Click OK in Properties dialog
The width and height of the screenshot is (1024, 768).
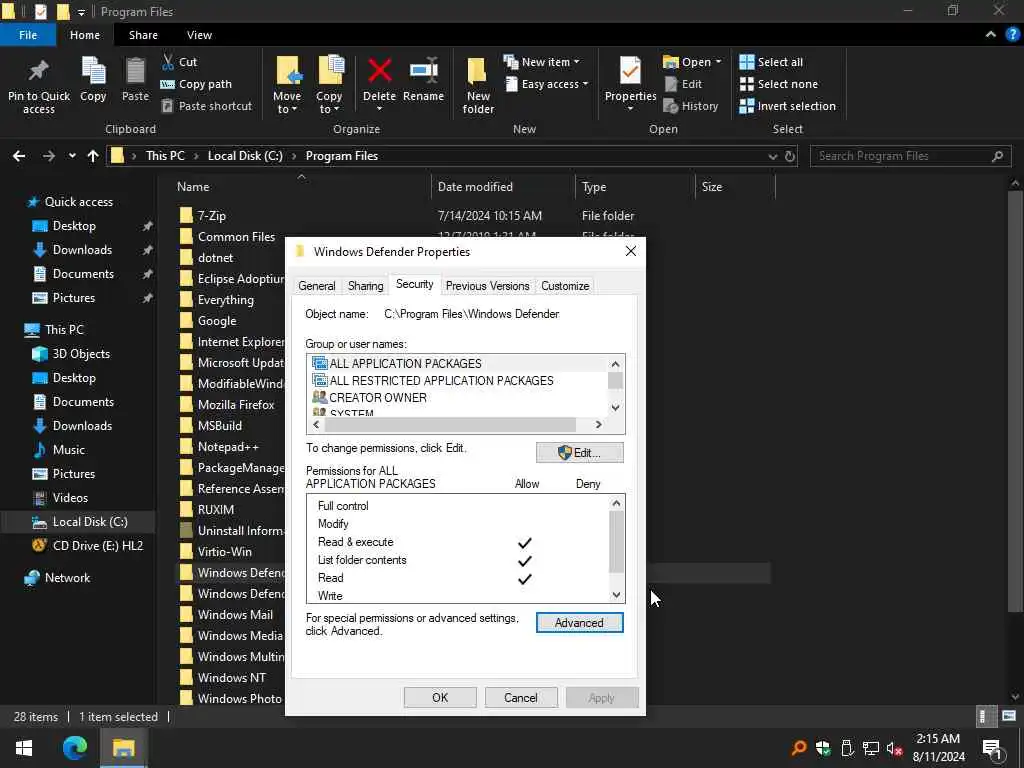440,697
